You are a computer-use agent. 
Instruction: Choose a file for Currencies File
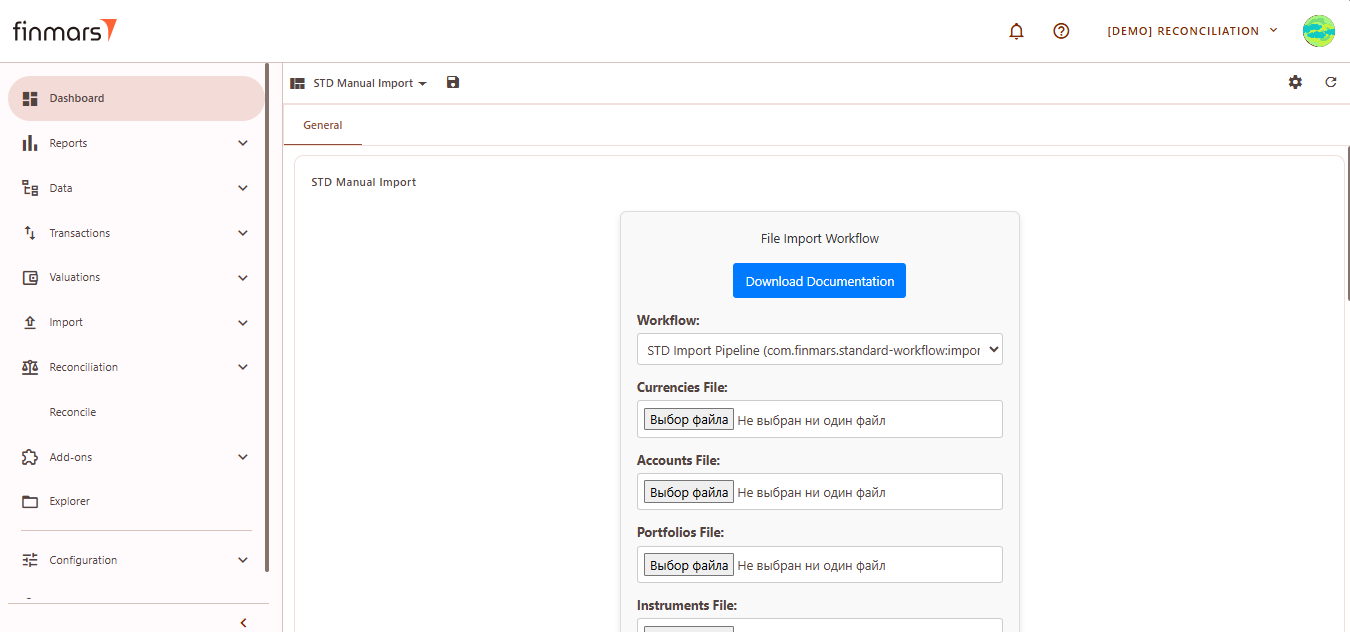tap(688, 420)
